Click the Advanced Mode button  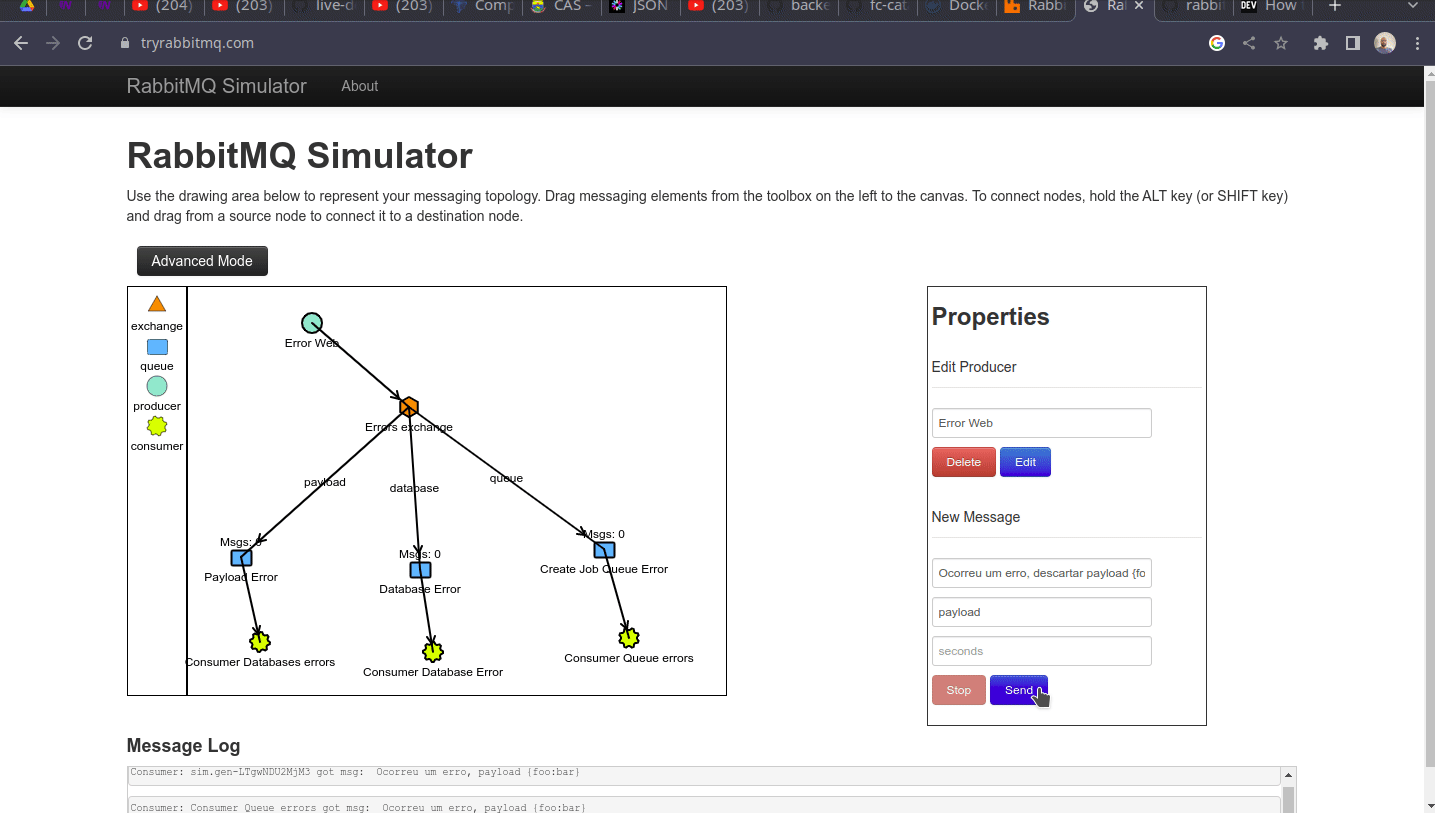pyautogui.click(x=202, y=261)
